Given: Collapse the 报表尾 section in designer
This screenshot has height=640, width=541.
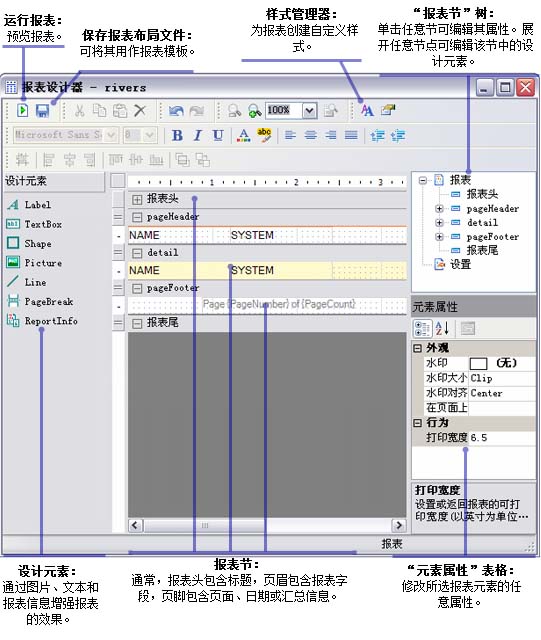Looking at the screenshot, I should pyautogui.click(x=137, y=324).
